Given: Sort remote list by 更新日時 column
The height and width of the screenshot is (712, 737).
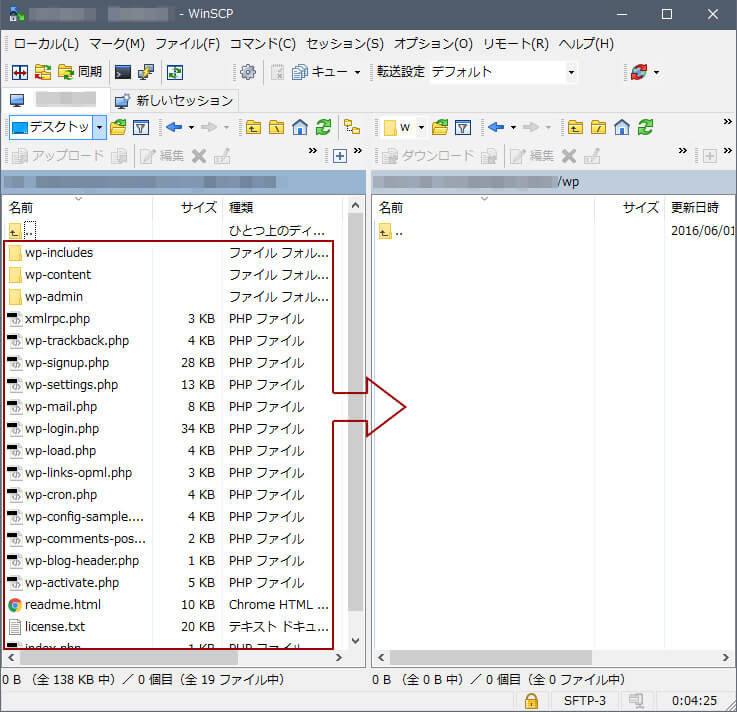Looking at the screenshot, I should pos(699,207).
